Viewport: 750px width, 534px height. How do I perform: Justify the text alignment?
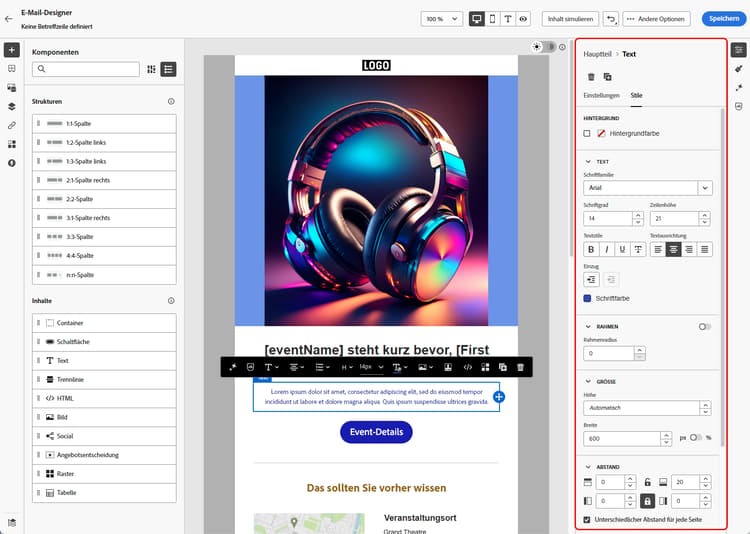tap(705, 249)
